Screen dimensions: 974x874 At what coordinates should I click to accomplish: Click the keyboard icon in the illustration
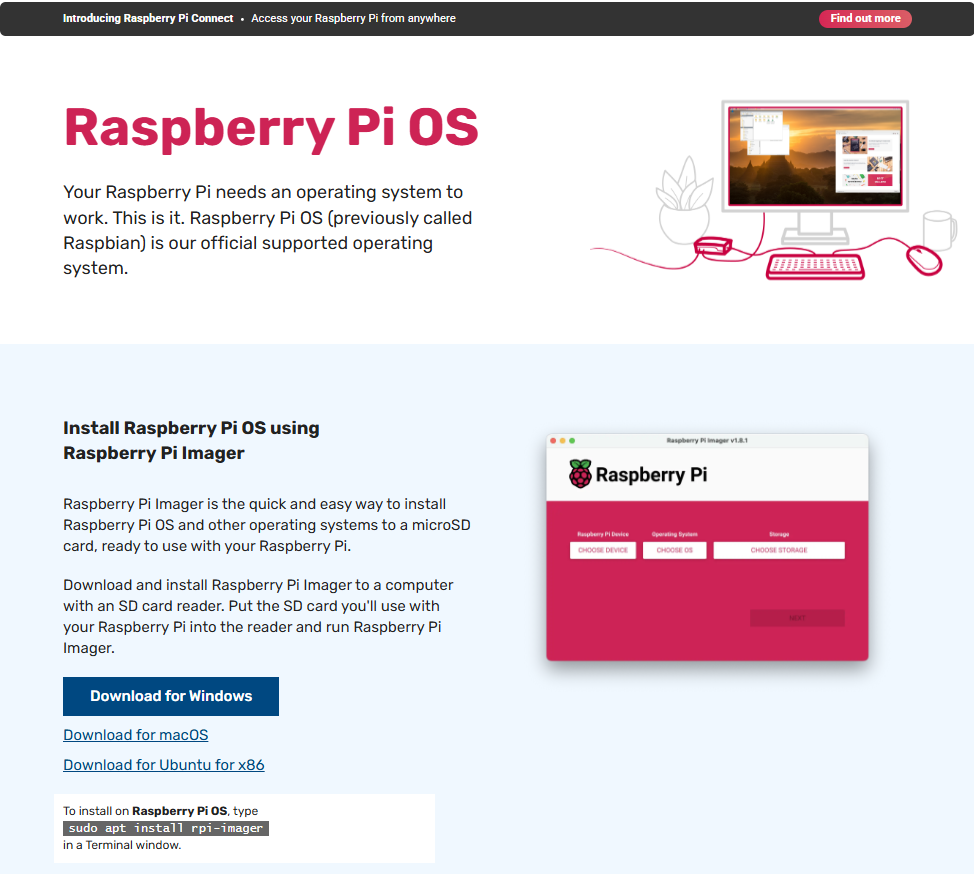pyautogui.click(x=815, y=267)
